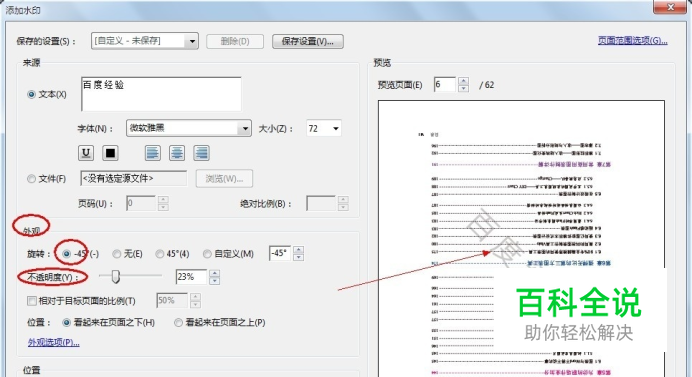This screenshot has height=377, width=692.
Task: Open 页面范围选项(G)... link
Action: [632, 41]
